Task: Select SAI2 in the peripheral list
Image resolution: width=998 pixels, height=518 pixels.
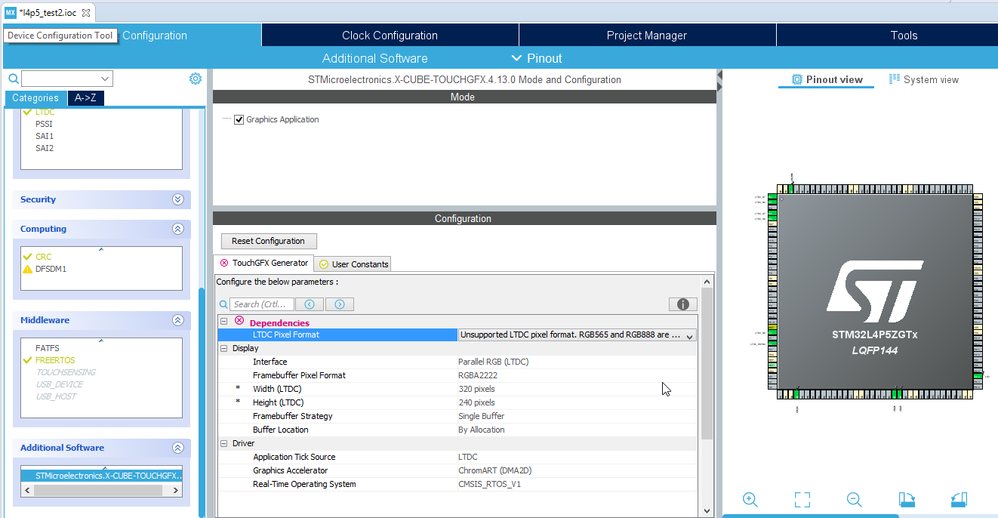Action: click(x=45, y=148)
